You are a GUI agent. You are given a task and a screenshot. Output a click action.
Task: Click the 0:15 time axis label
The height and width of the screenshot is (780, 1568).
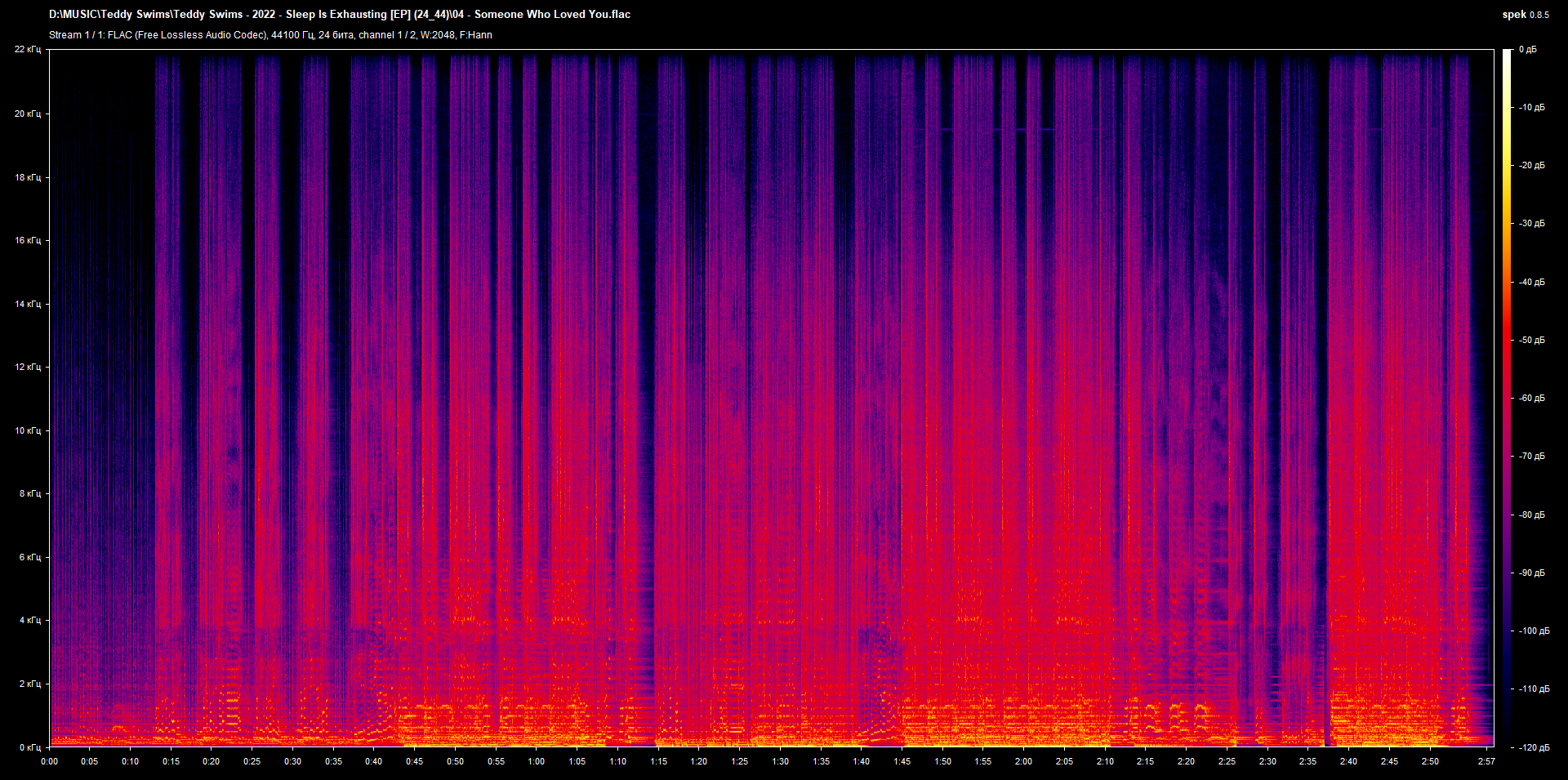point(171,761)
